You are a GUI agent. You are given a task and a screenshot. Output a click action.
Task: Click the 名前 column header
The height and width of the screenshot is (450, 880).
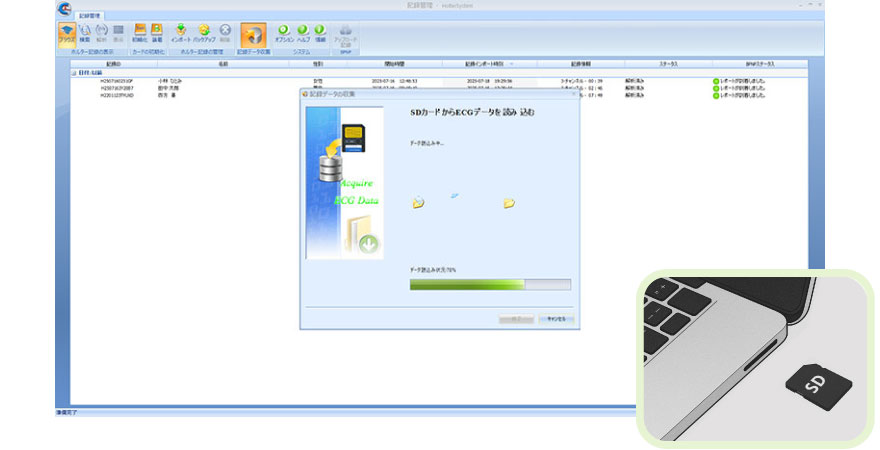(224, 63)
